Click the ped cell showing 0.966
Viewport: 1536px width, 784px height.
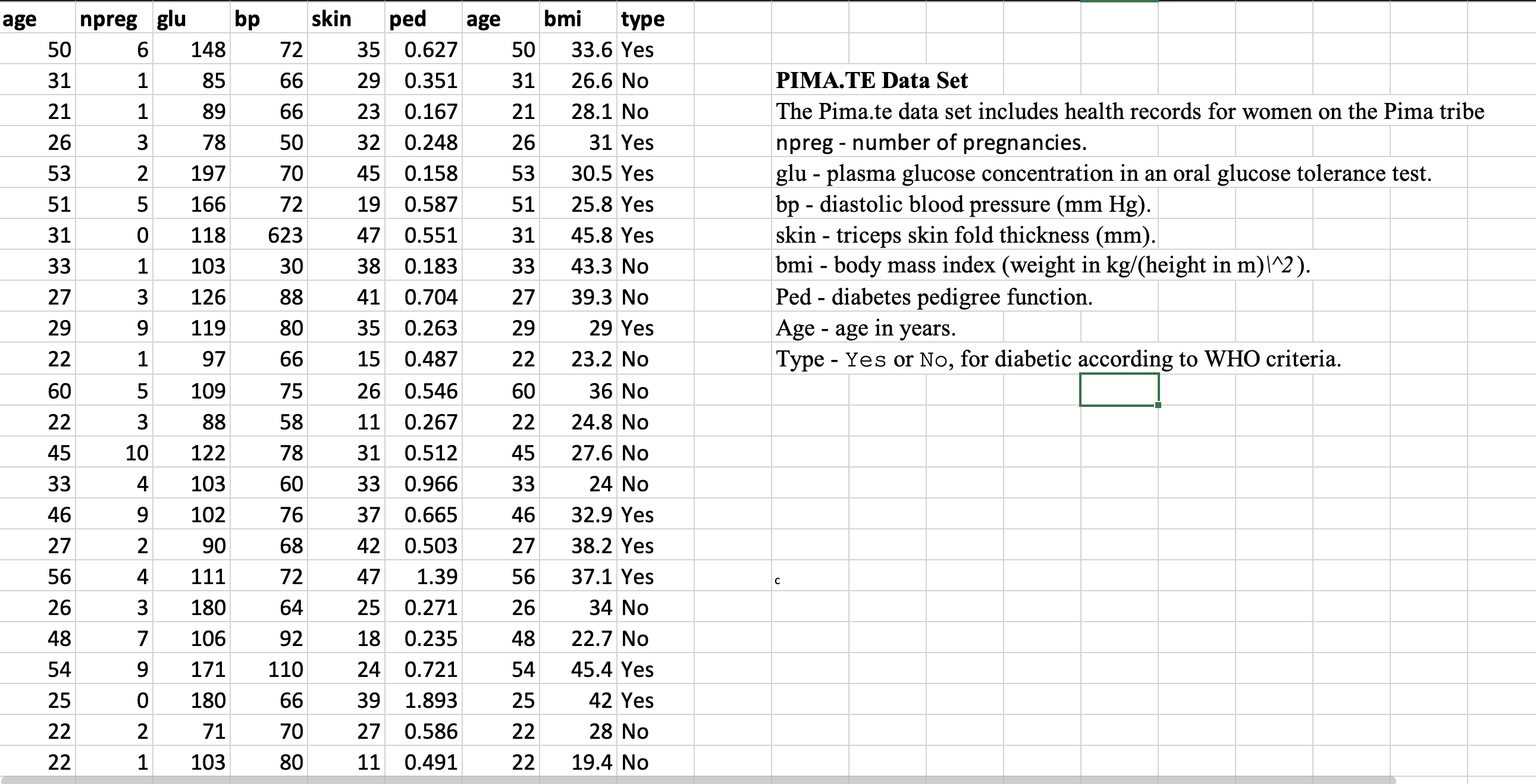tap(431, 484)
